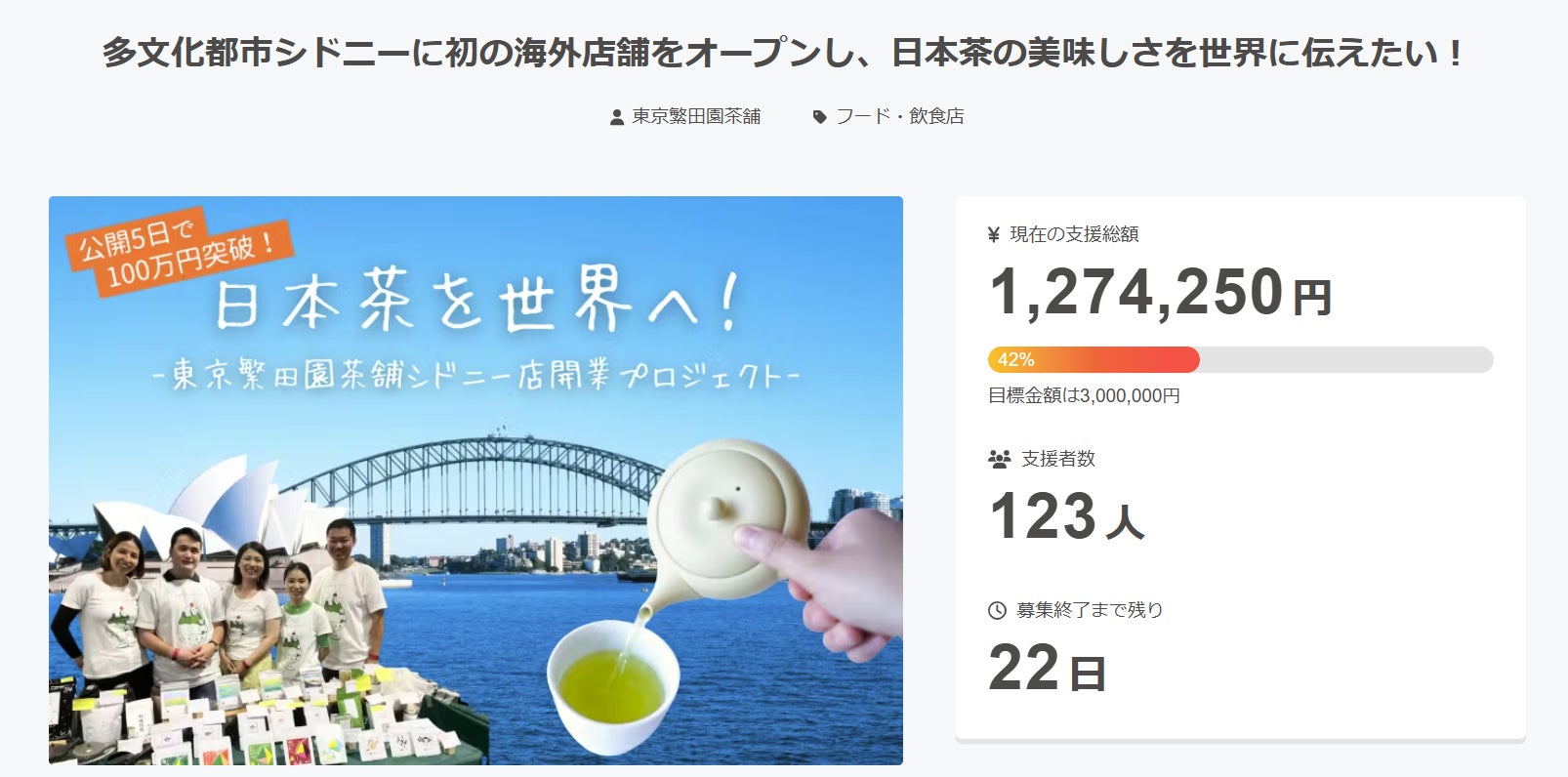The height and width of the screenshot is (777, 1568).
Task: Click the clock icon beside 募集終了まで残り
Action: [x=997, y=610]
